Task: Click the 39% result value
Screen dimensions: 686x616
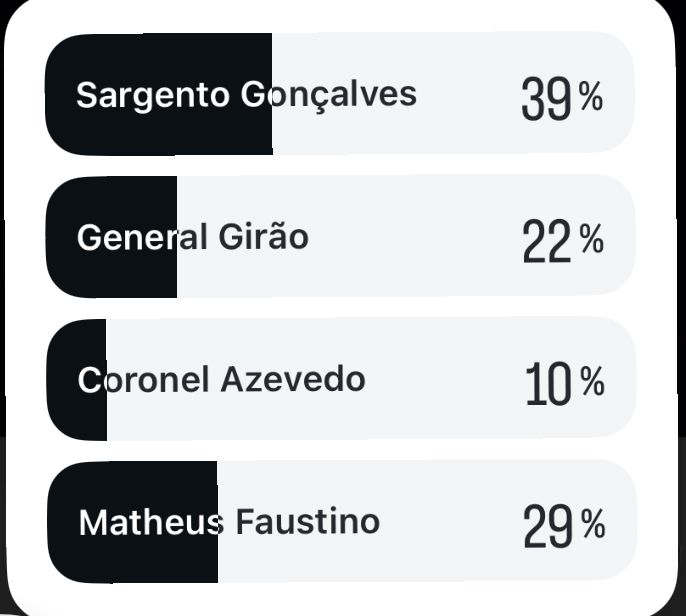Action: tap(546, 98)
